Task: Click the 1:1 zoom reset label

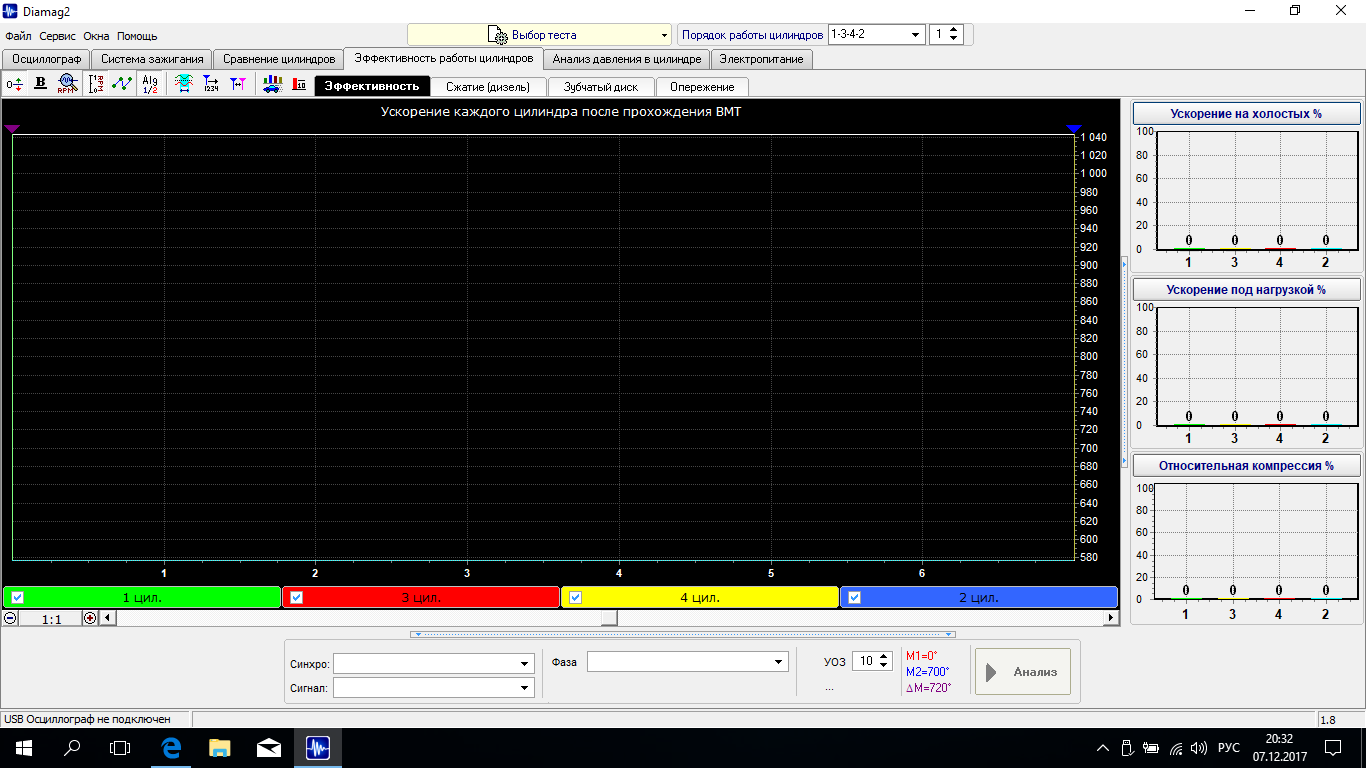Action: (x=51, y=619)
